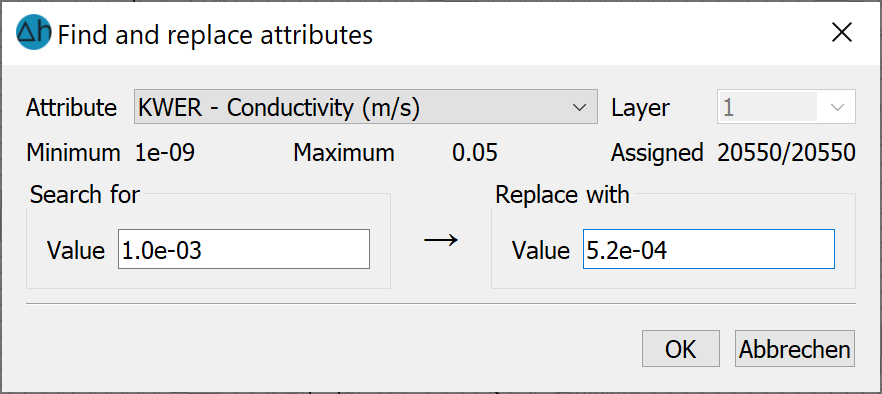Click the Attribute label text
The width and height of the screenshot is (882, 394).
pyautogui.click(x=71, y=107)
